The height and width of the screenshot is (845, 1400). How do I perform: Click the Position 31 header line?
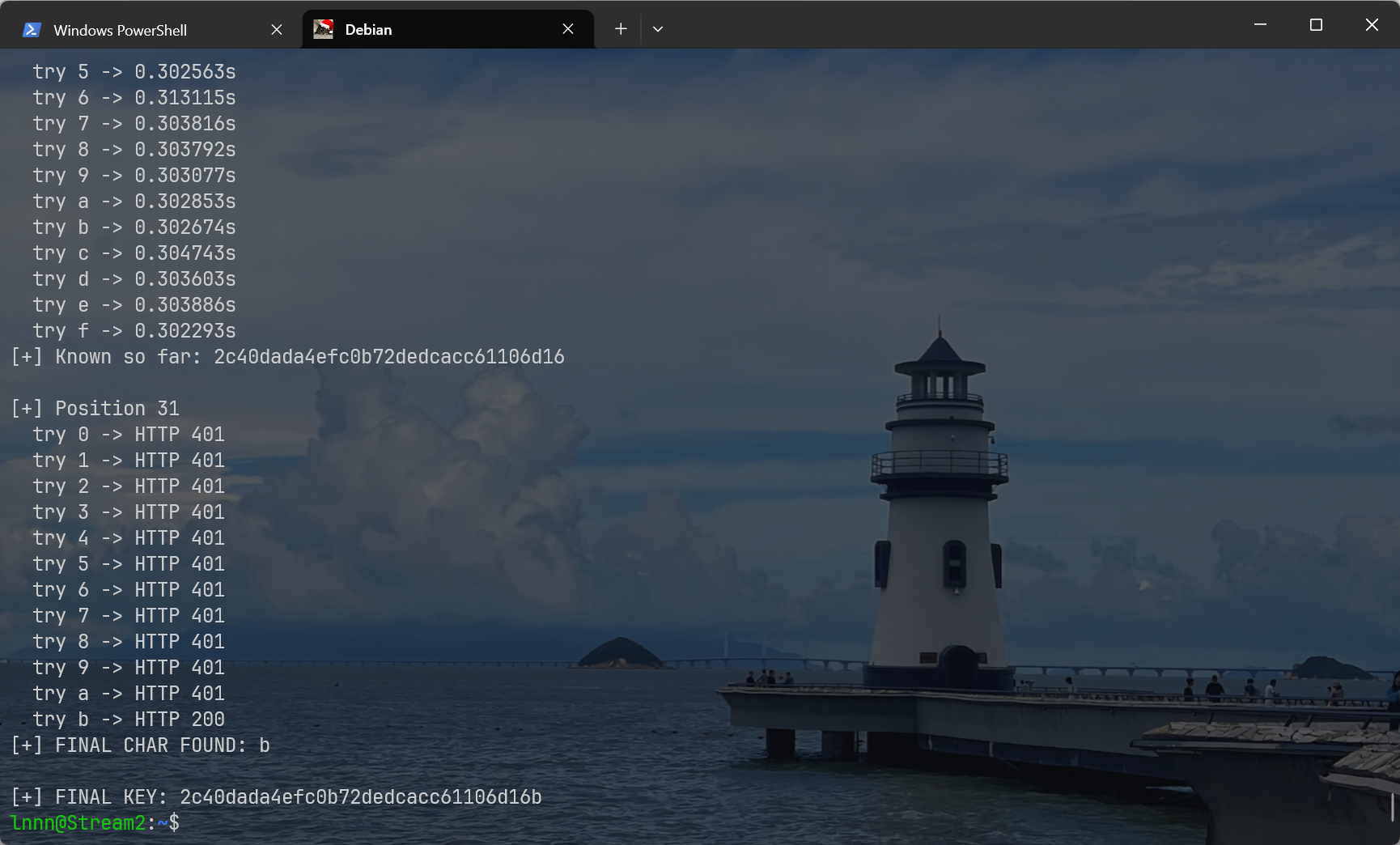click(95, 409)
